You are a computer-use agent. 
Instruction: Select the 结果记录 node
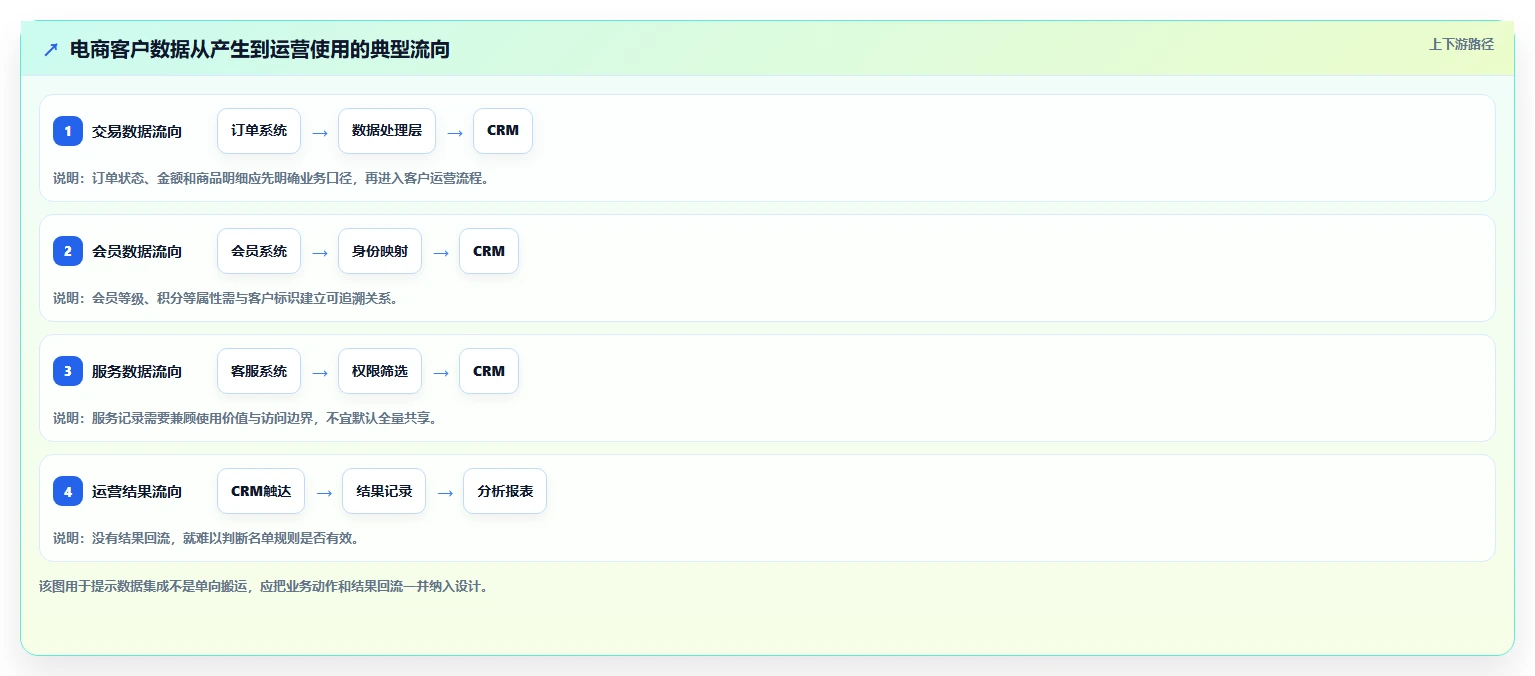click(x=384, y=491)
